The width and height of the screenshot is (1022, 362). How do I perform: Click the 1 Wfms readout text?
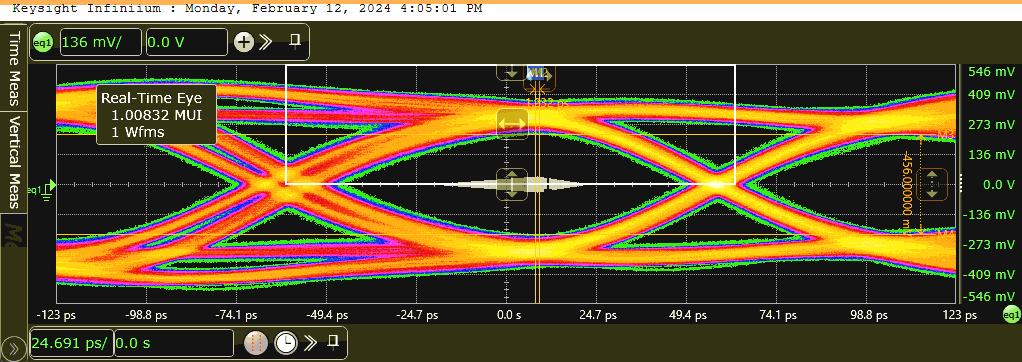(138, 131)
